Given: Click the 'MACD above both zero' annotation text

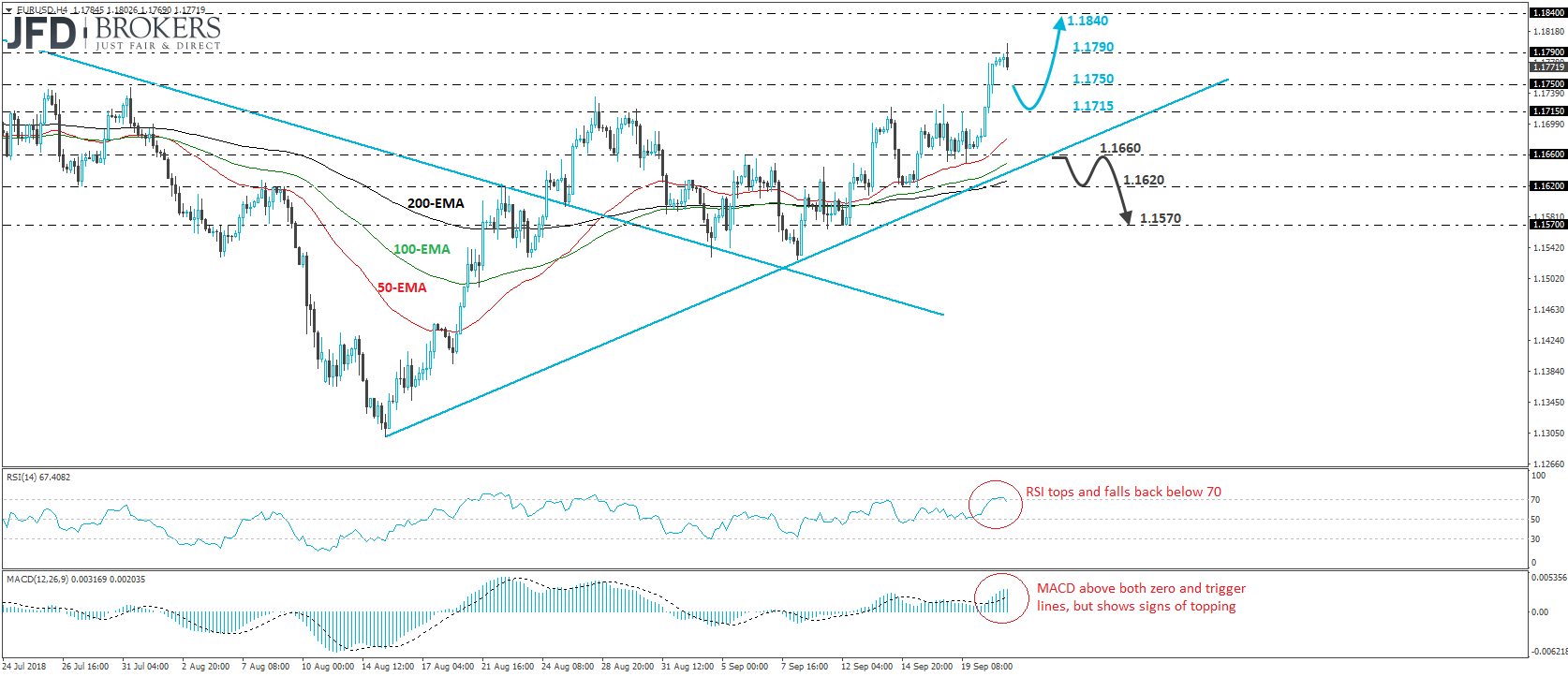Looking at the screenshot, I should (1141, 589).
